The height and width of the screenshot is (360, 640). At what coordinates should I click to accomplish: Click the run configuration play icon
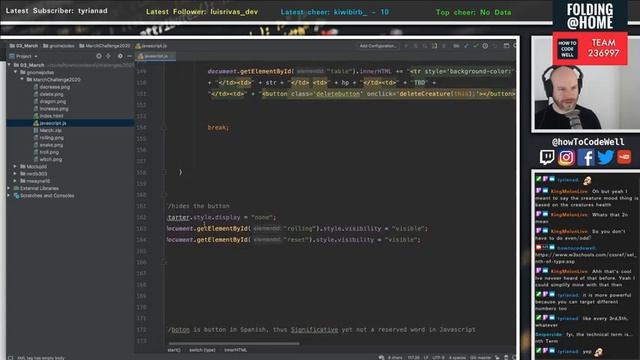(406, 46)
